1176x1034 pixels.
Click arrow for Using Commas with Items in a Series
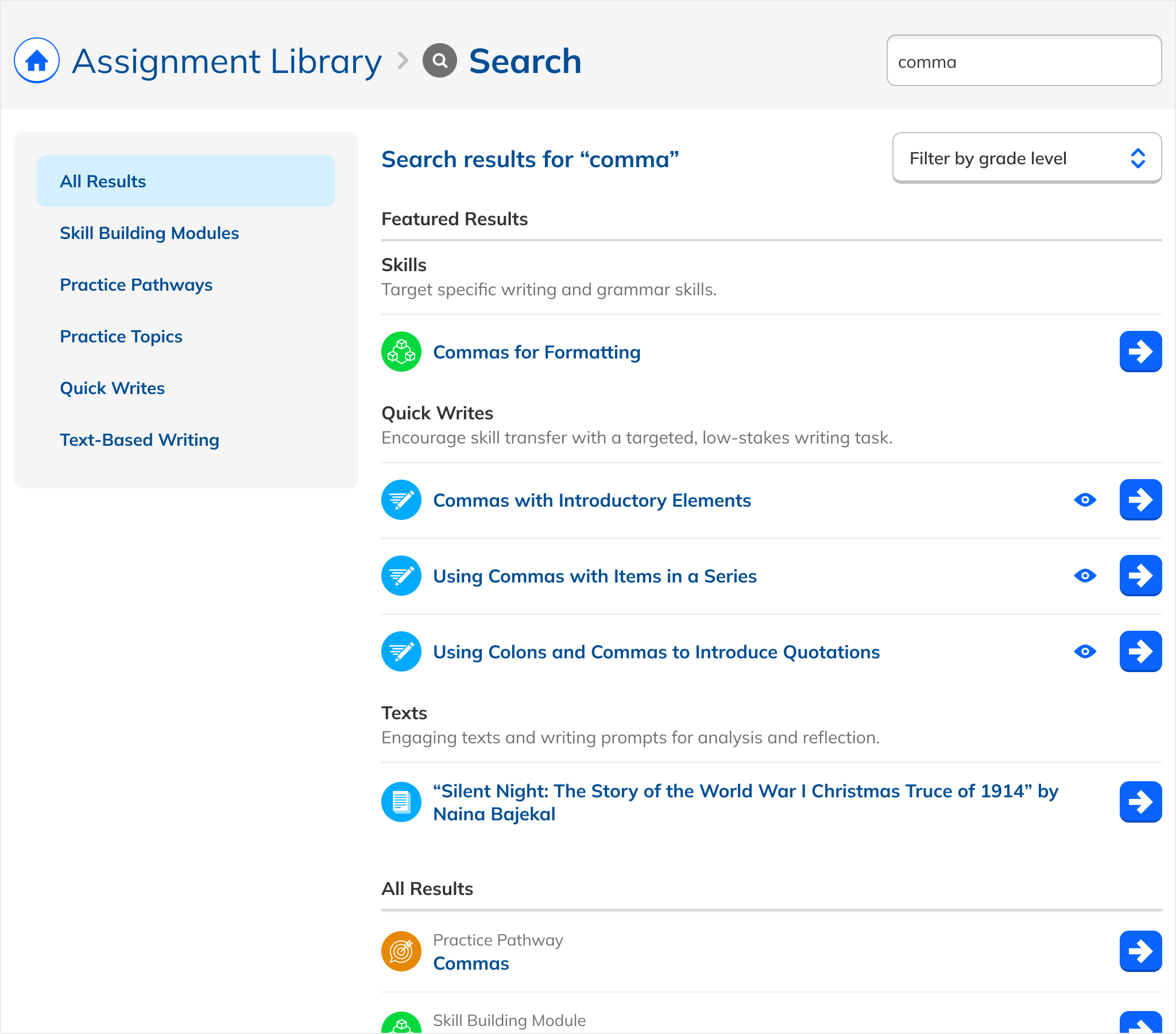(x=1140, y=576)
